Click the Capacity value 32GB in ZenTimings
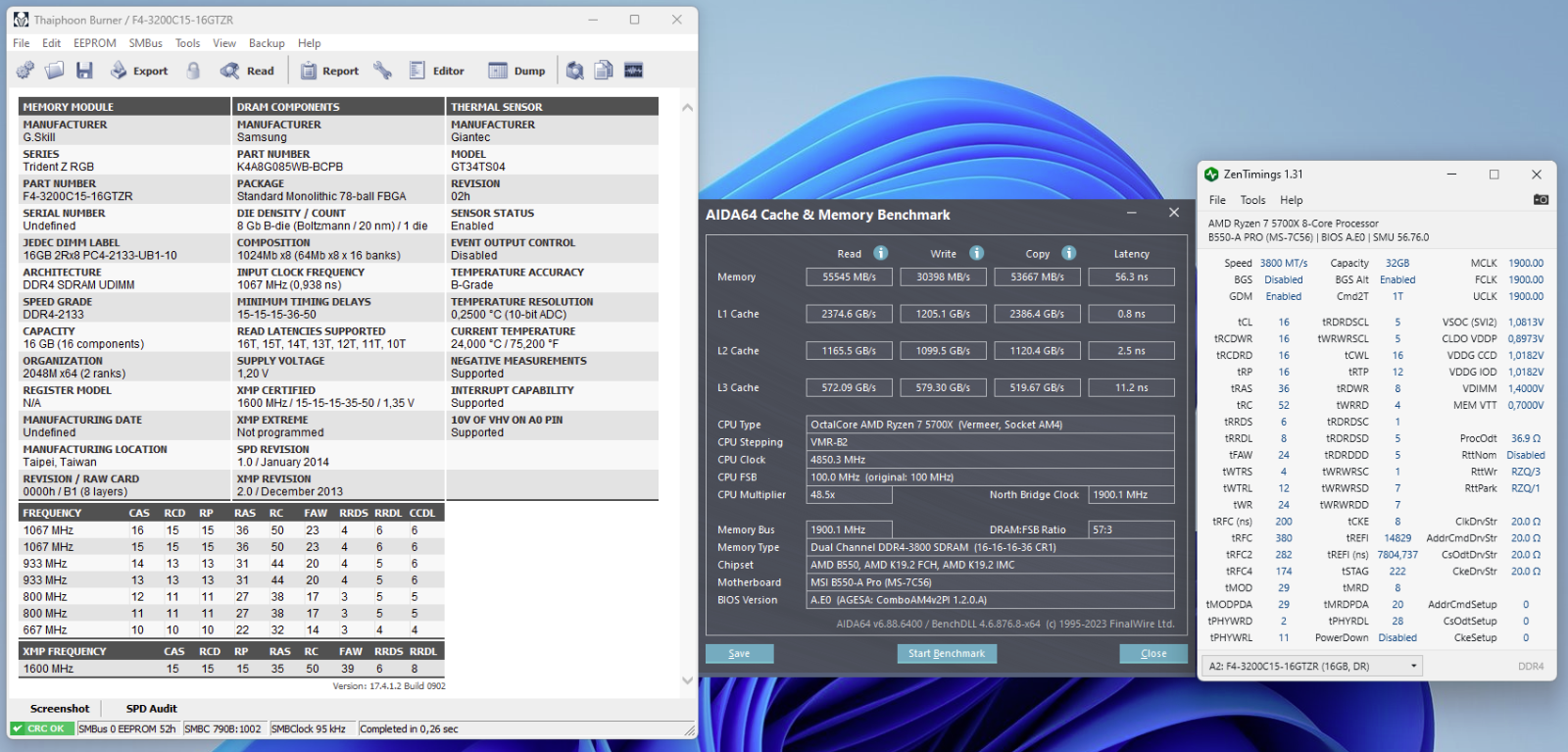The height and width of the screenshot is (752, 1568). (x=1397, y=263)
